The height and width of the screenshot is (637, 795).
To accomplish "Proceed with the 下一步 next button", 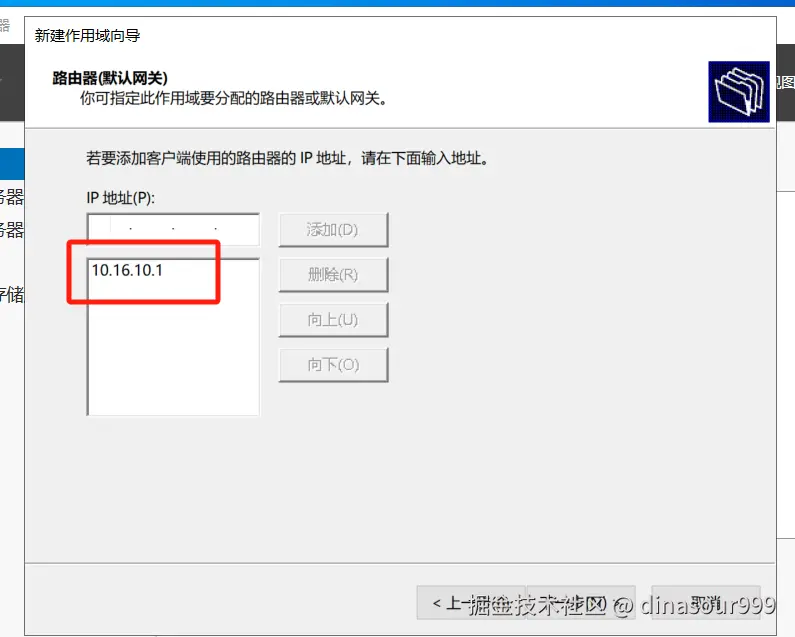I will click(x=581, y=603).
